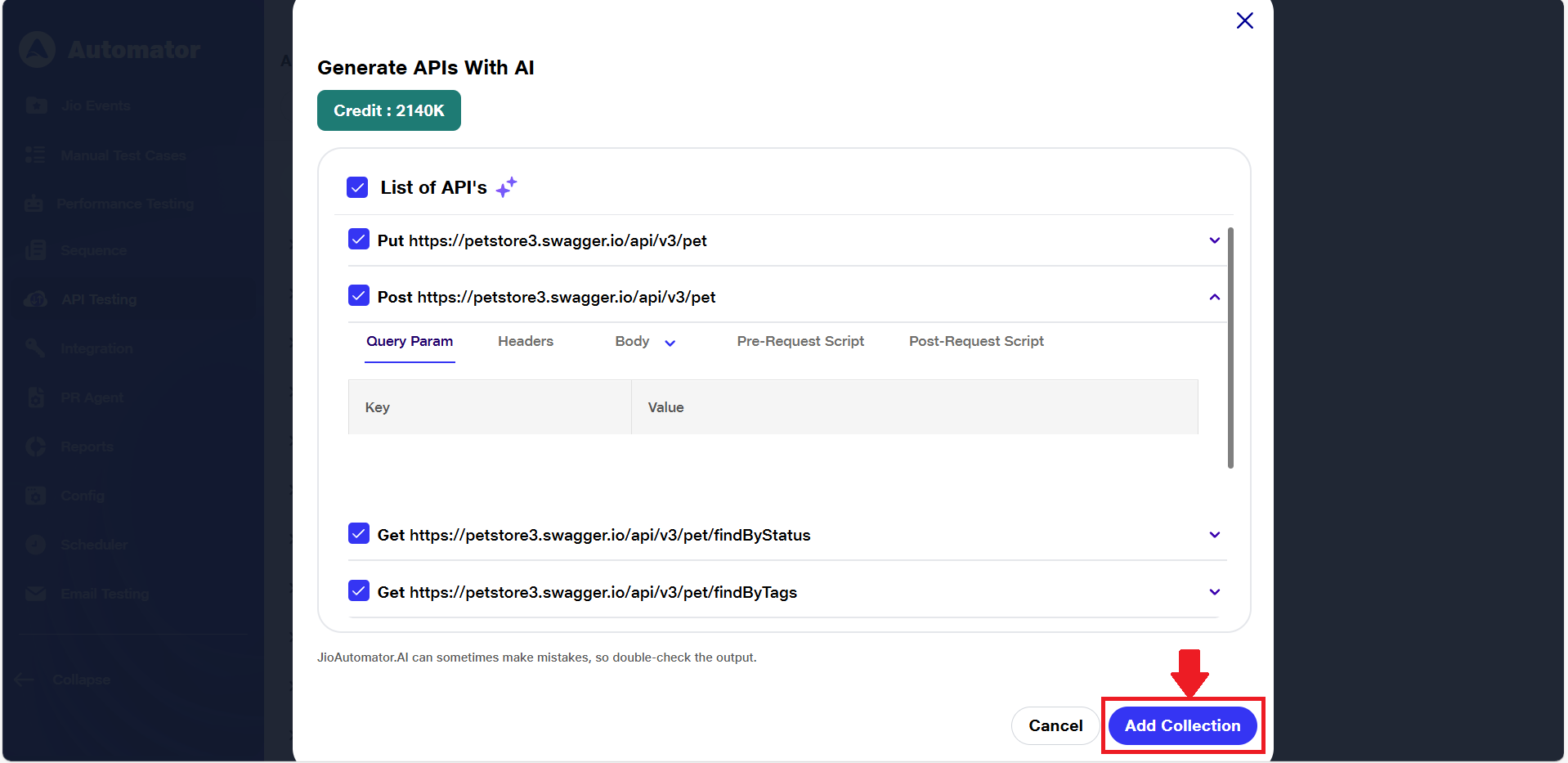1568x763 pixels.
Task: Toggle the Get findByStatus API checkbox
Action: tap(358, 534)
